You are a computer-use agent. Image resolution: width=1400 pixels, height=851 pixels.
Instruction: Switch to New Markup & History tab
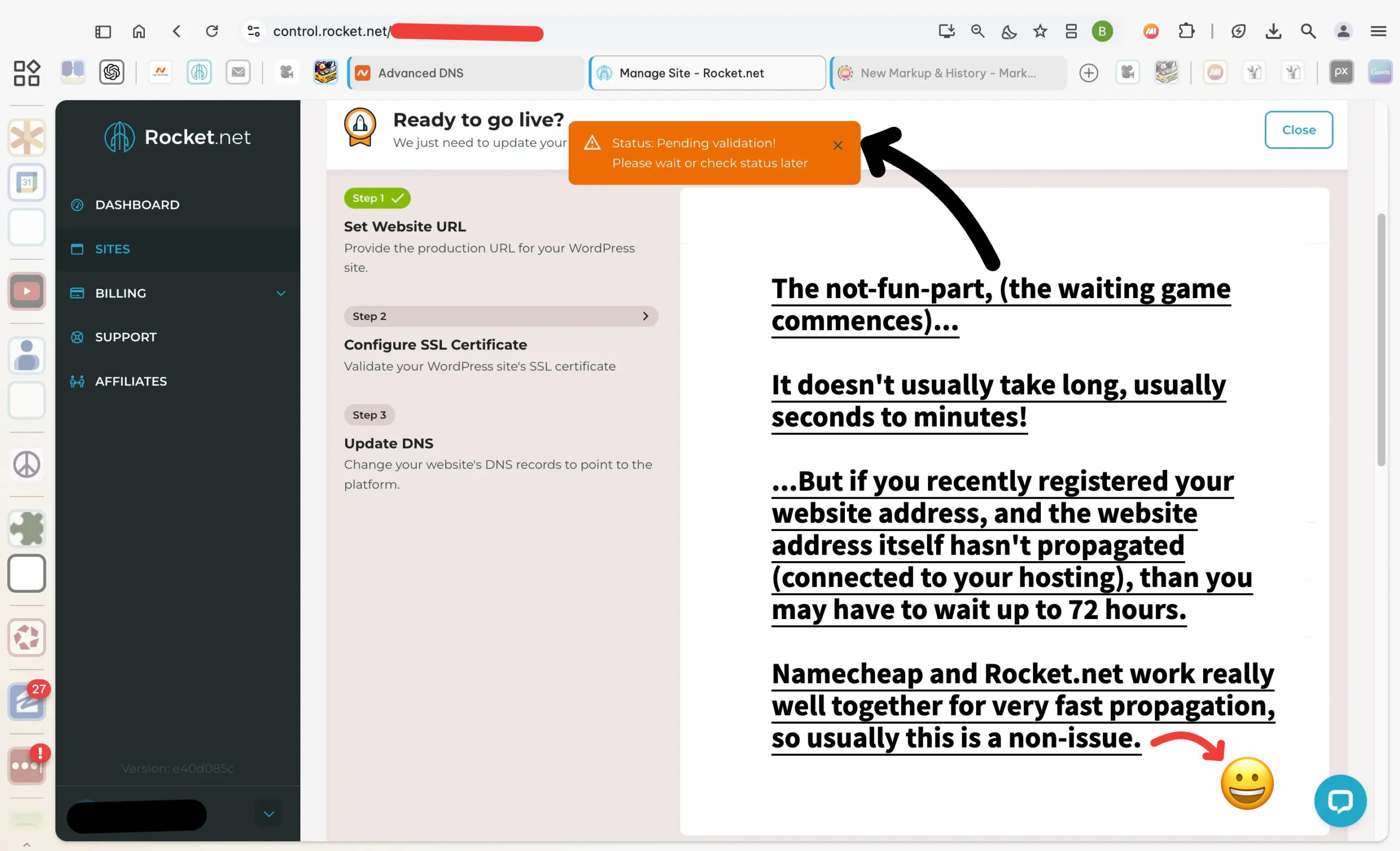point(947,73)
